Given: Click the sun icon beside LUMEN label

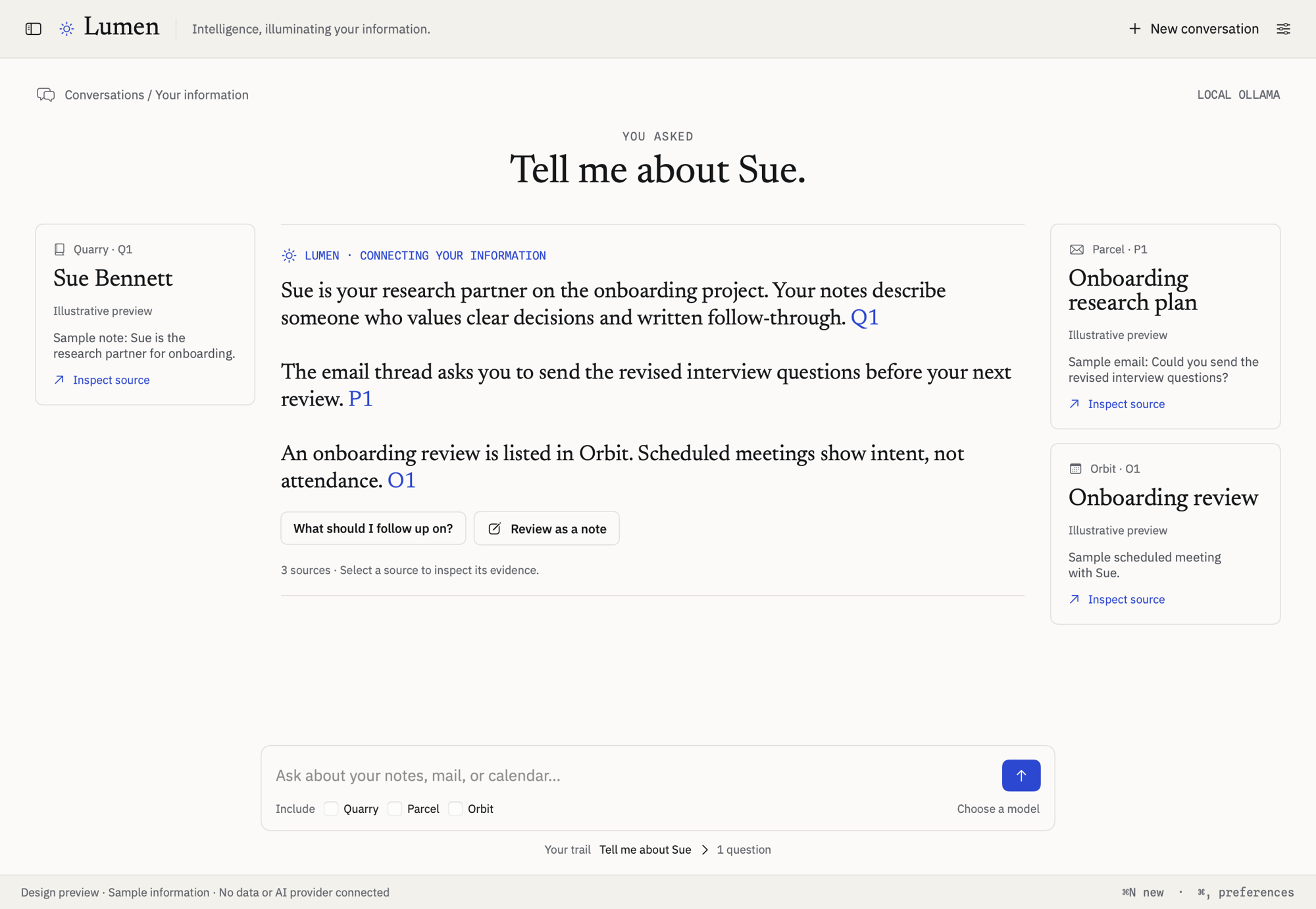Looking at the screenshot, I should [x=289, y=255].
